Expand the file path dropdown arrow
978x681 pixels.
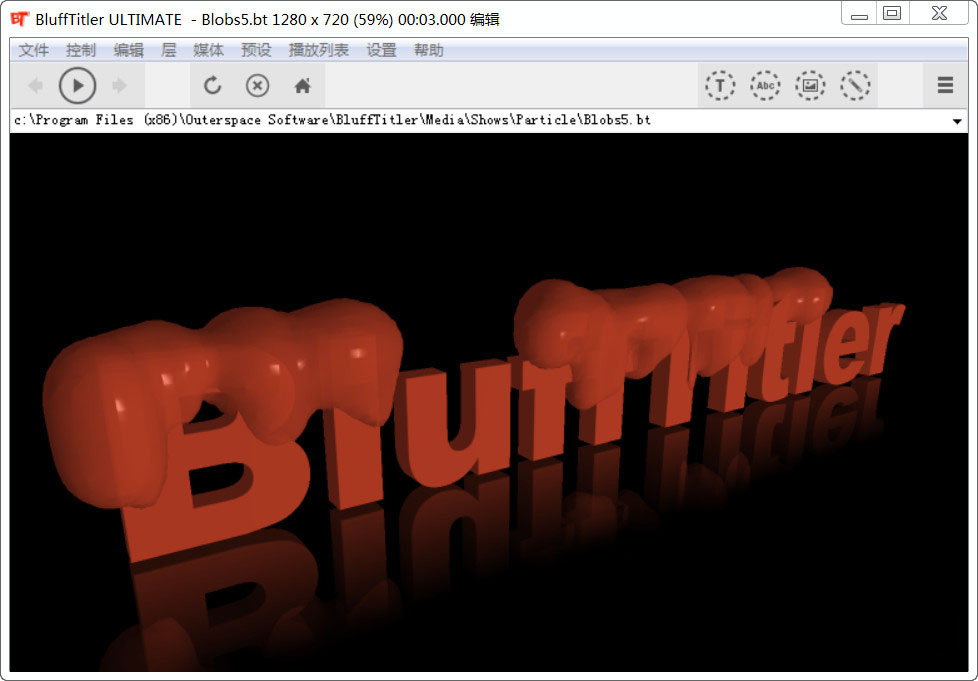[957, 121]
